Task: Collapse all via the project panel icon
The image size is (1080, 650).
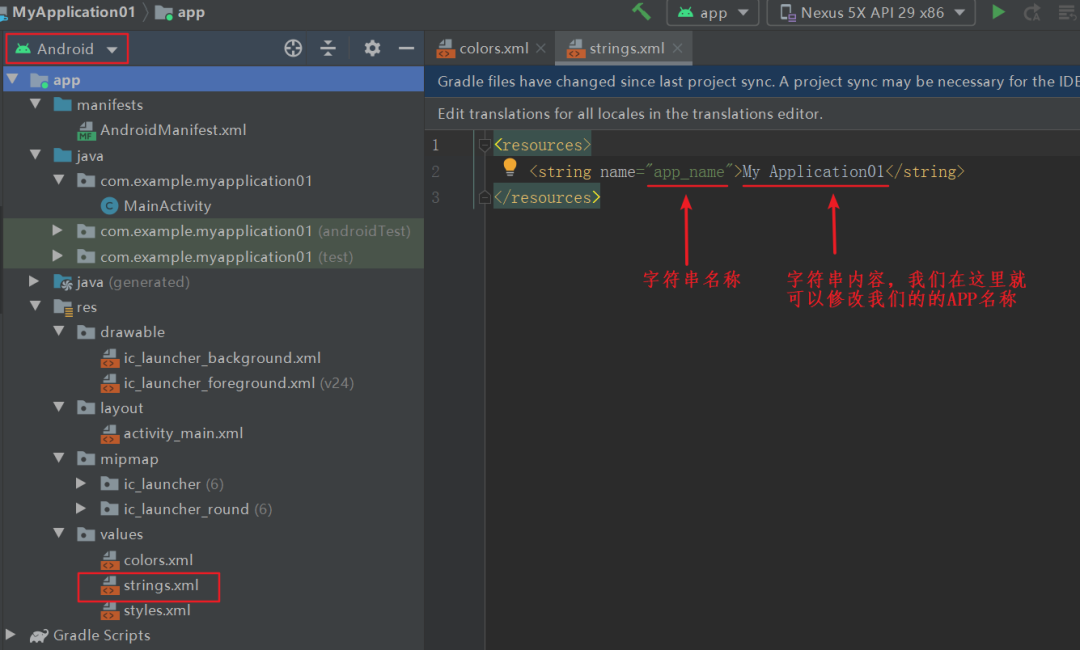Action: pyautogui.click(x=328, y=48)
